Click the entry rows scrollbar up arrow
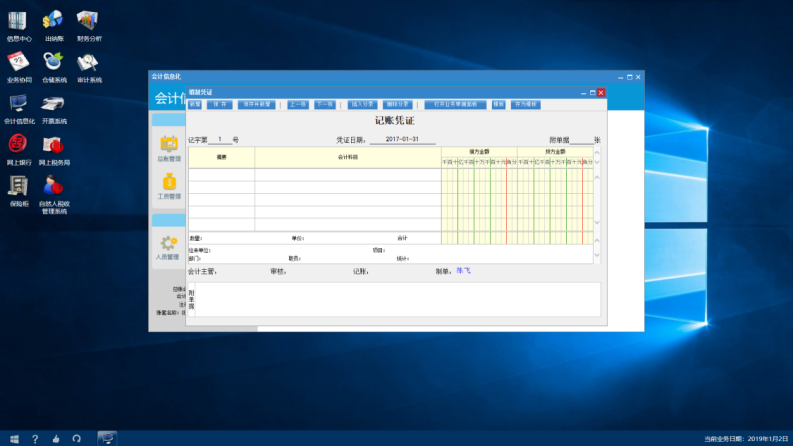The width and height of the screenshot is (793, 446). (x=597, y=177)
